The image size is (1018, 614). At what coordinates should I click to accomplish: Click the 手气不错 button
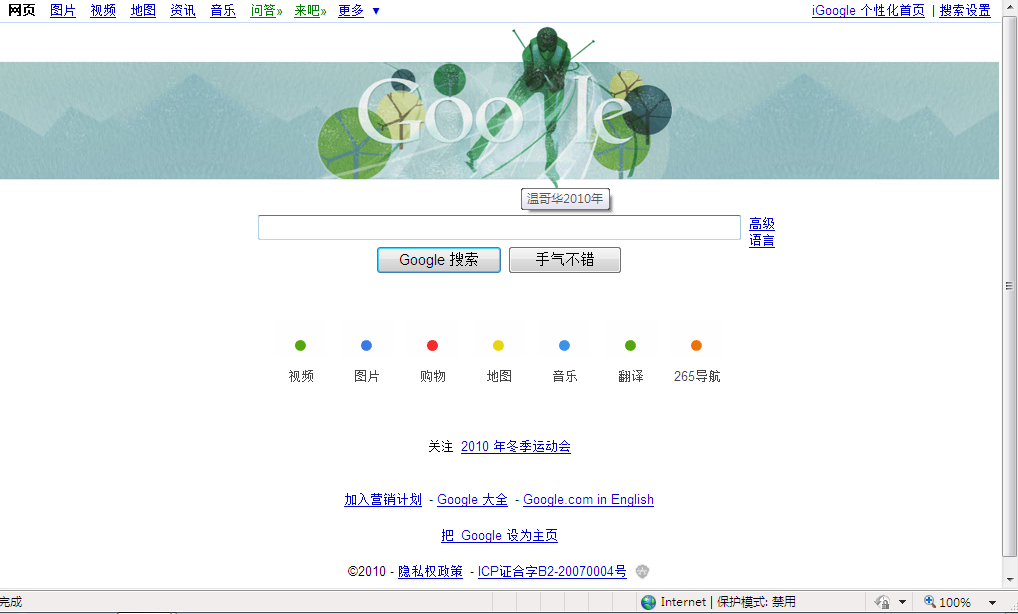tap(565, 260)
